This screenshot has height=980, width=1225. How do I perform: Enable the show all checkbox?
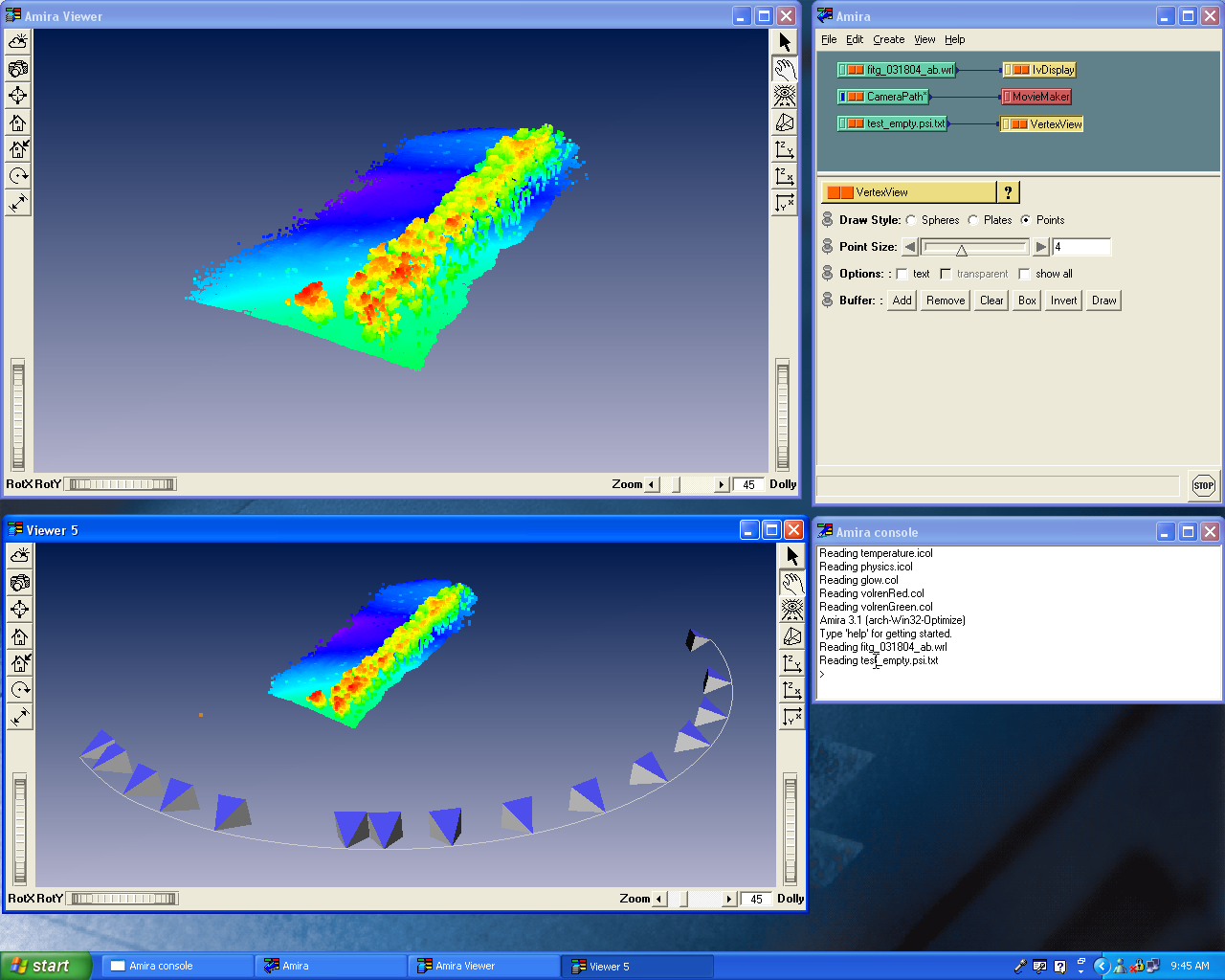click(1025, 274)
